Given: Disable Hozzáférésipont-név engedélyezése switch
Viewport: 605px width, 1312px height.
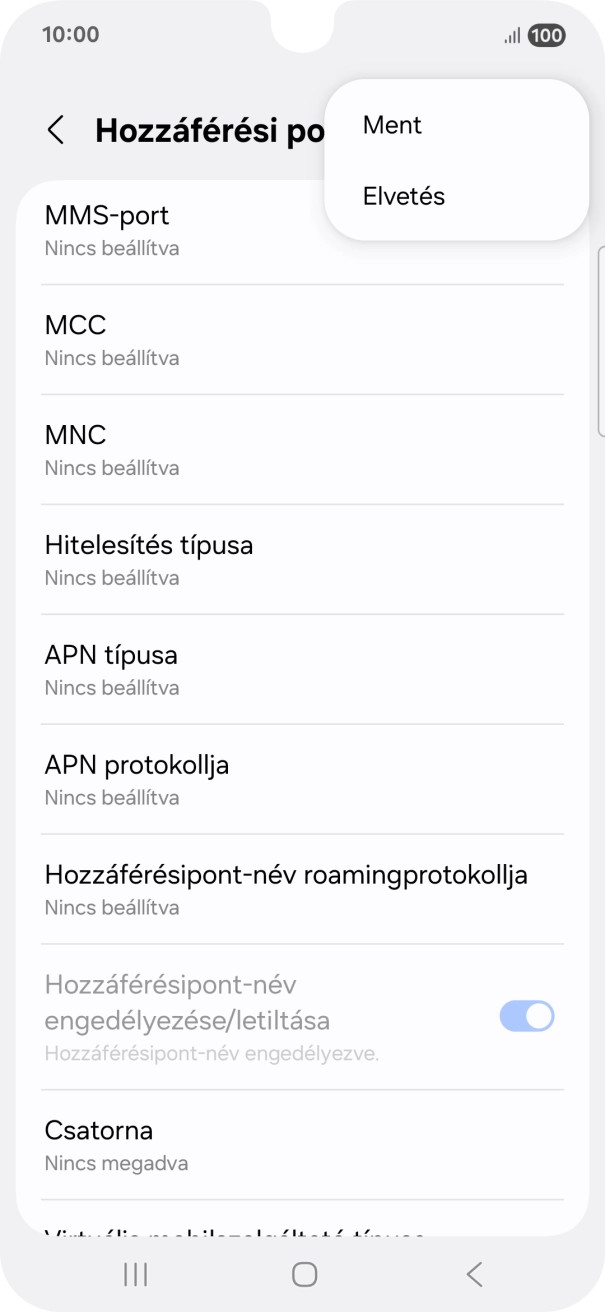Looking at the screenshot, I should [527, 1015].
